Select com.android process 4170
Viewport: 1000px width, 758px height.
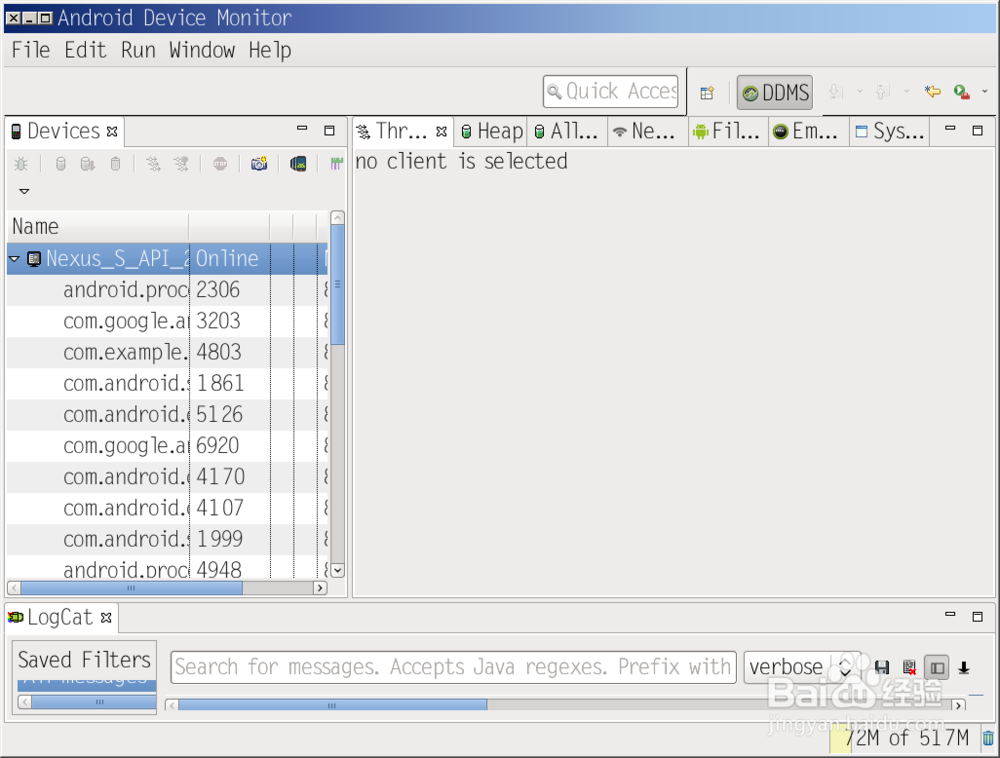click(x=167, y=477)
